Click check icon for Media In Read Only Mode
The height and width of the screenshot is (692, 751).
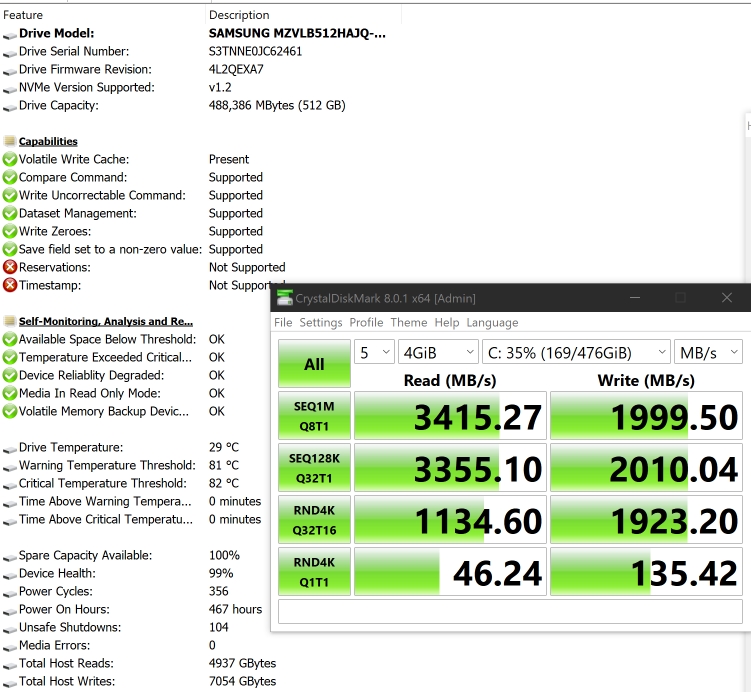coord(10,394)
